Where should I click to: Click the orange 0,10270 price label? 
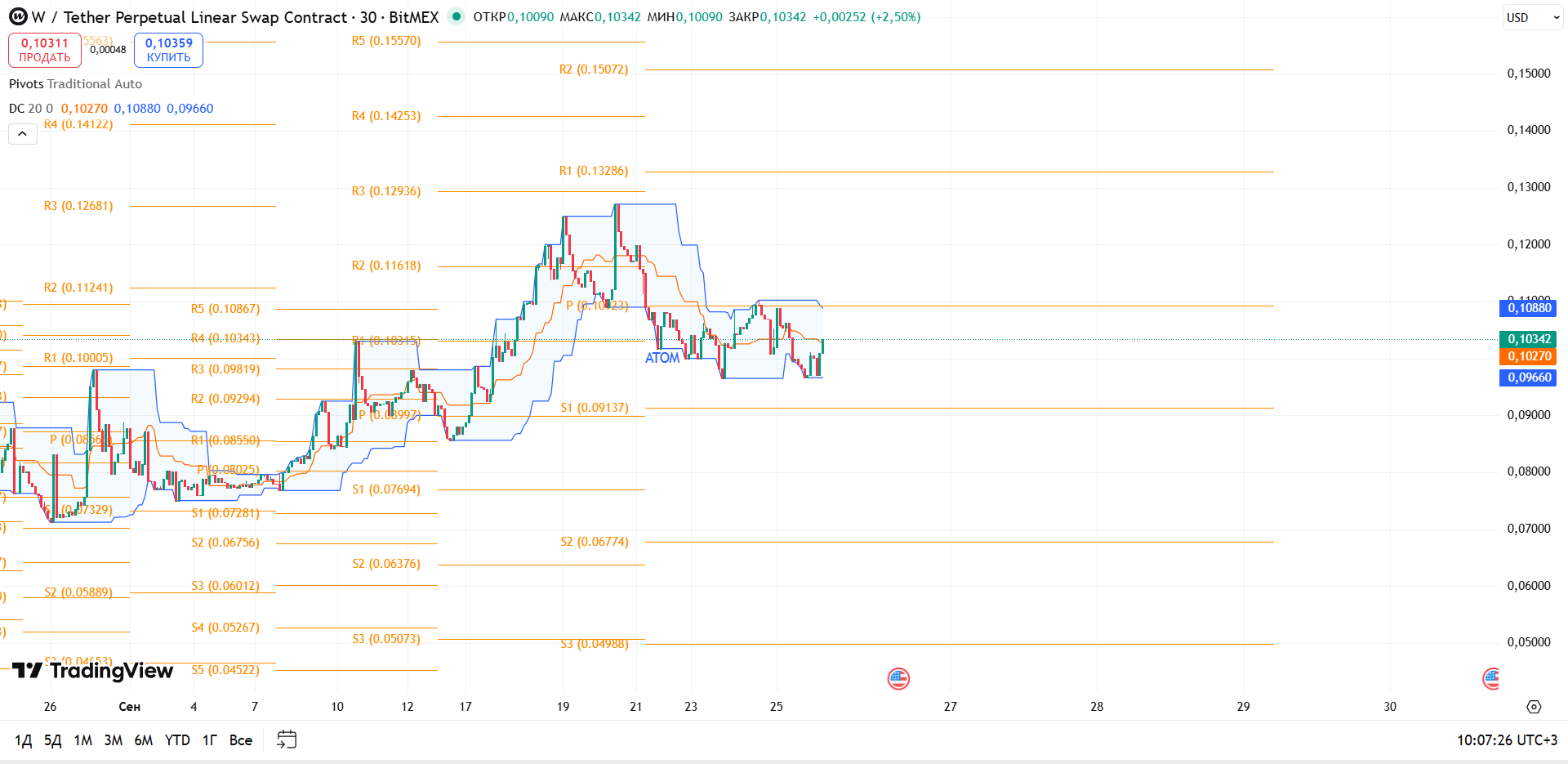pos(1528,356)
